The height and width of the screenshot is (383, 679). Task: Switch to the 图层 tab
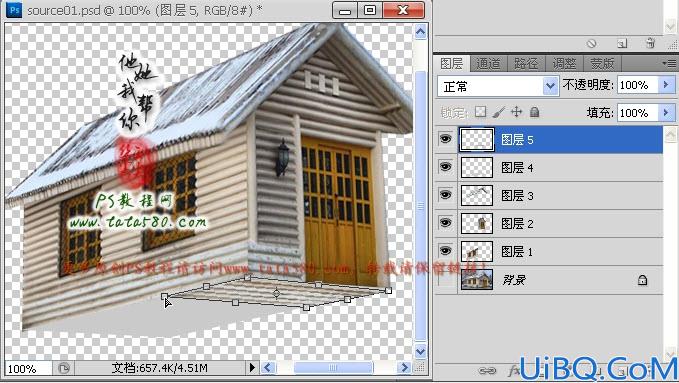point(451,64)
